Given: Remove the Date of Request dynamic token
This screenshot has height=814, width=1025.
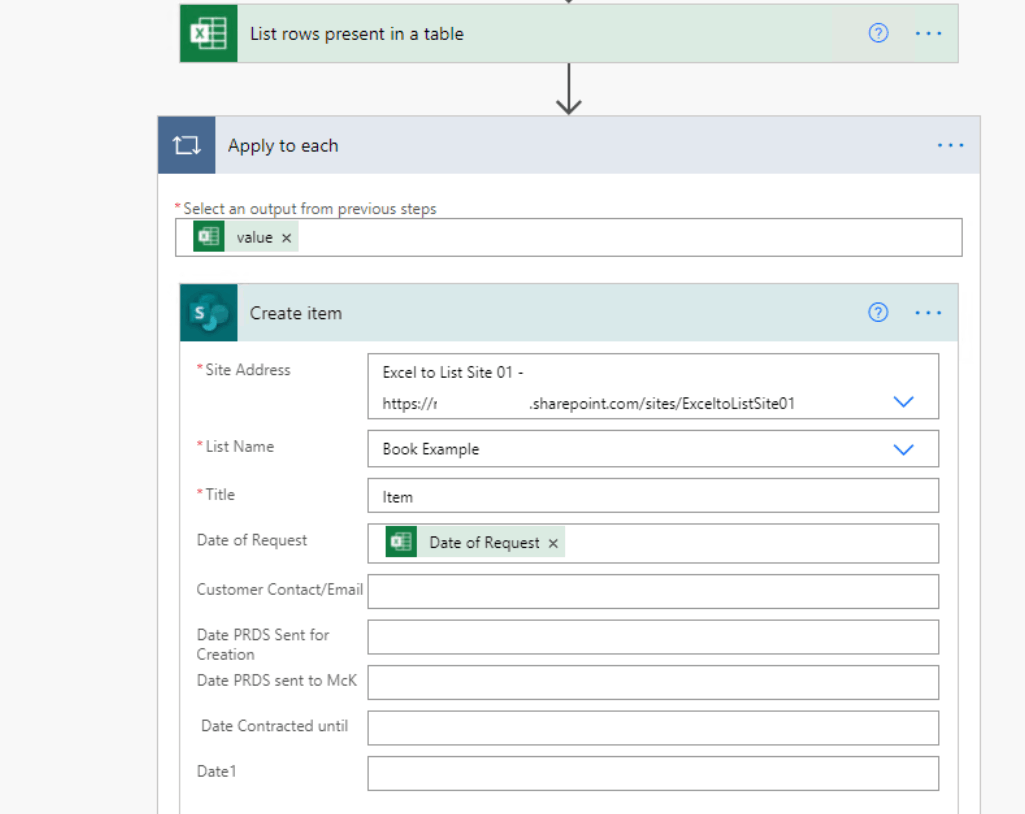Looking at the screenshot, I should [553, 543].
